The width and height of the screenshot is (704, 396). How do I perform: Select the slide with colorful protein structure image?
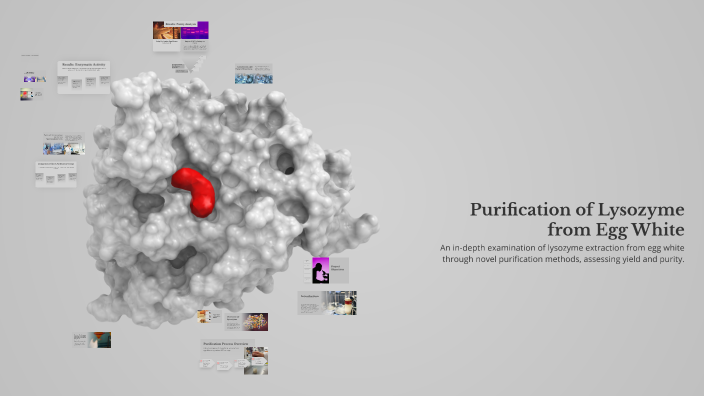coord(246,322)
